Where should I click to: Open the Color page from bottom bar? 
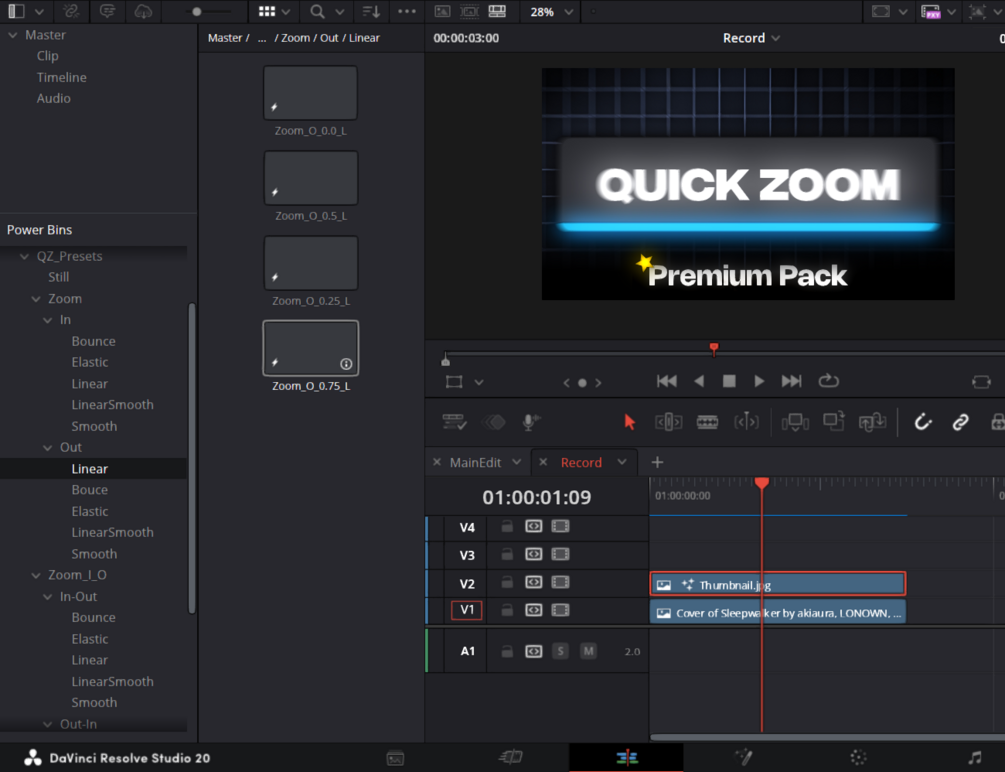pyautogui.click(x=858, y=757)
